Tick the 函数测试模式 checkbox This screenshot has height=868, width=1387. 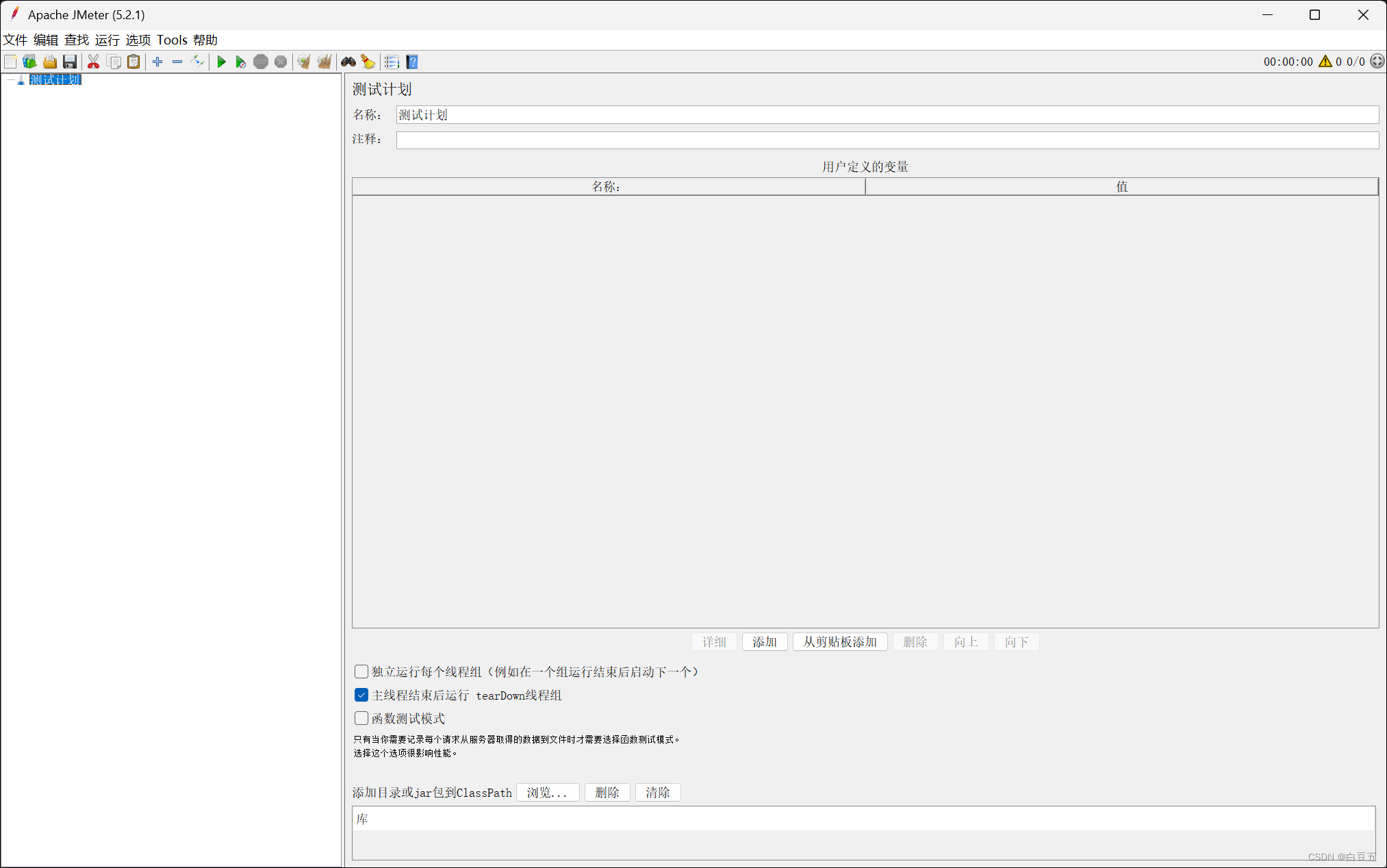pos(361,718)
